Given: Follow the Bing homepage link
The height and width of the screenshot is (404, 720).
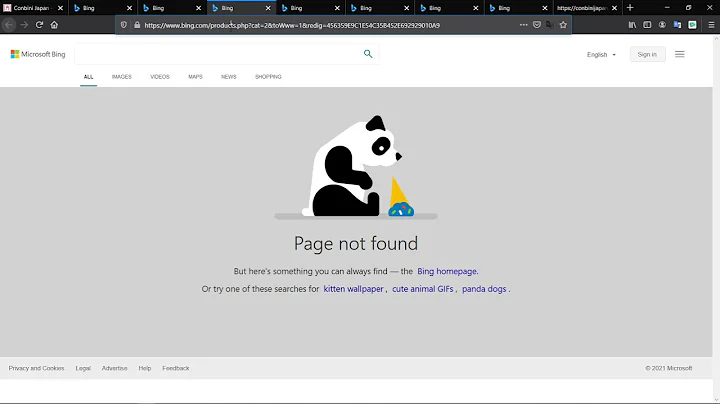Looking at the screenshot, I should point(447,271).
